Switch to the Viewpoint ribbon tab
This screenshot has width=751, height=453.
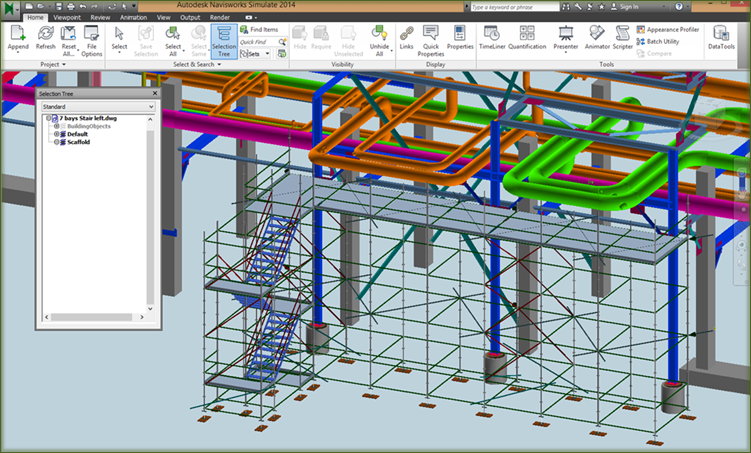pos(68,17)
